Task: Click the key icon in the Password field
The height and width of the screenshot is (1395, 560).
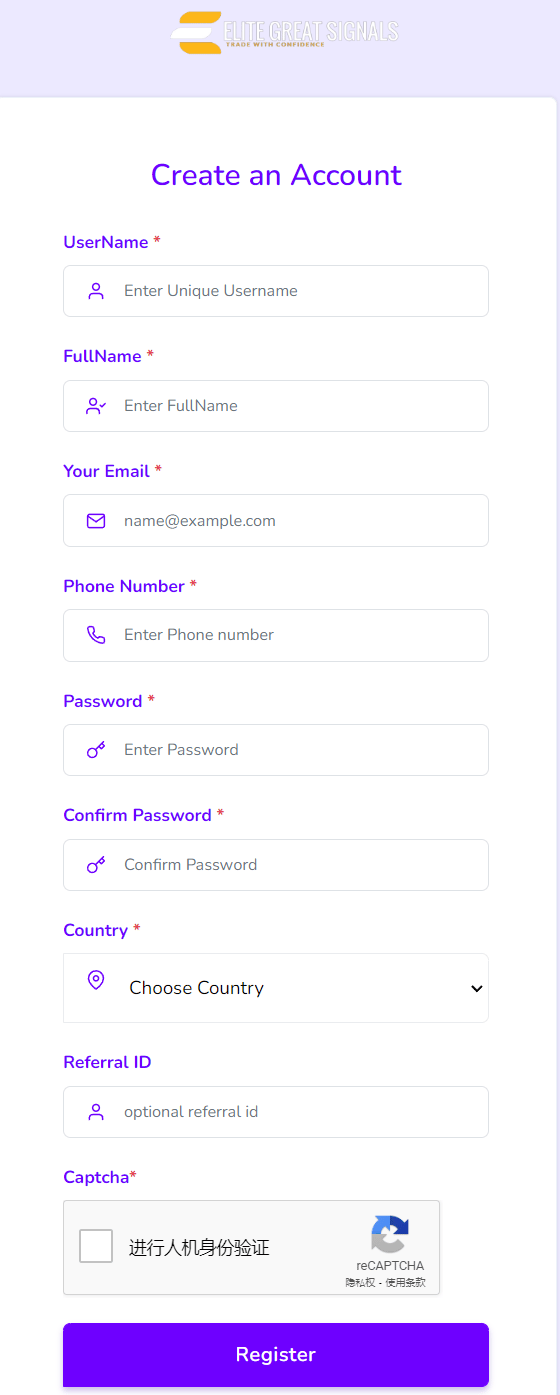Action: click(x=96, y=750)
